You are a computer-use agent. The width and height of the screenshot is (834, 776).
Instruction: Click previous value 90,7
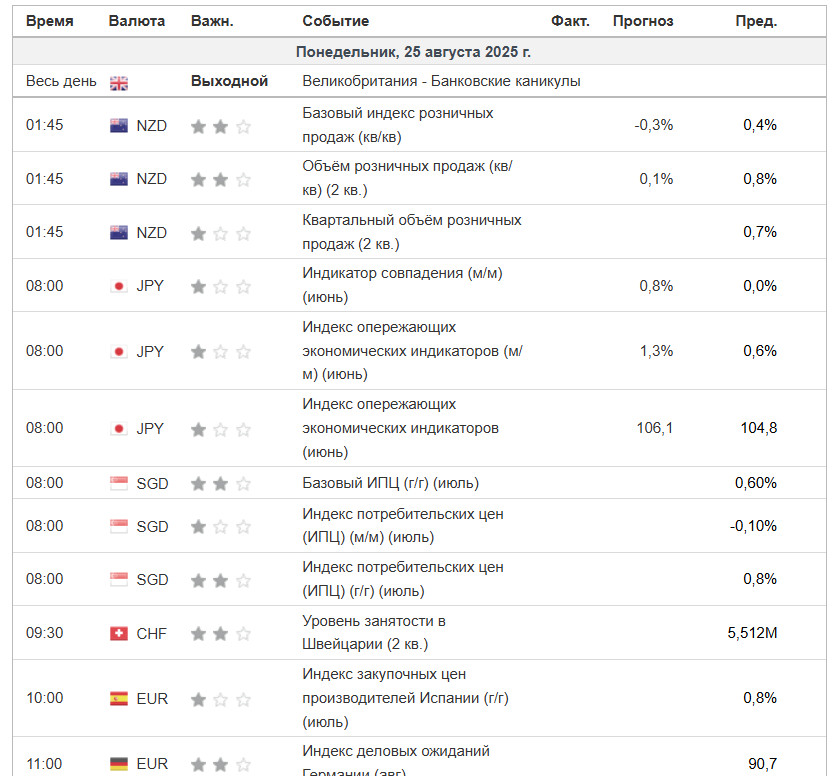[x=763, y=764]
